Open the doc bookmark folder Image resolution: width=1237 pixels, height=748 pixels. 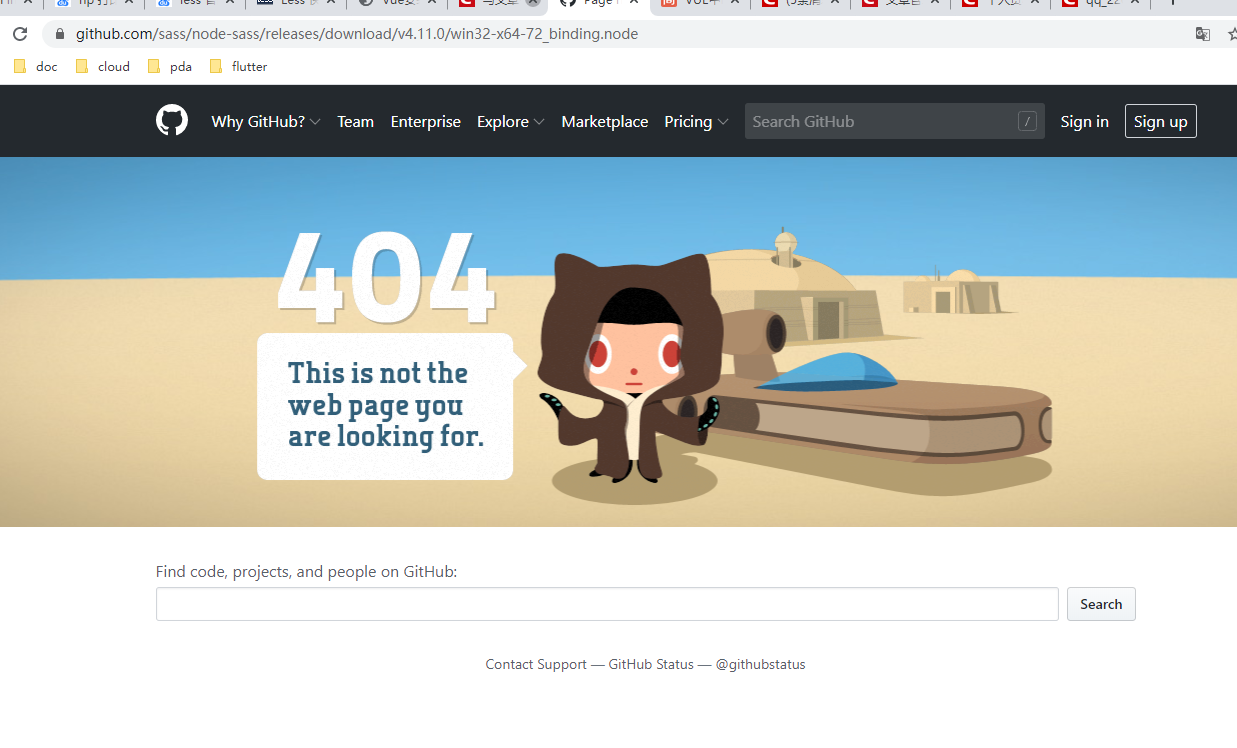point(36,67)
